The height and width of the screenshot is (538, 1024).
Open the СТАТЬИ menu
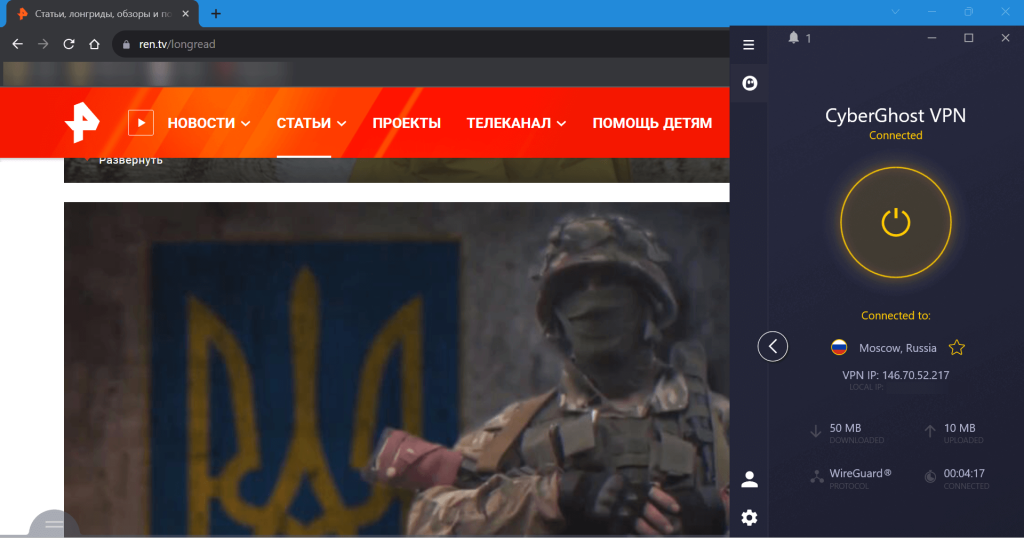pos(304,123)
